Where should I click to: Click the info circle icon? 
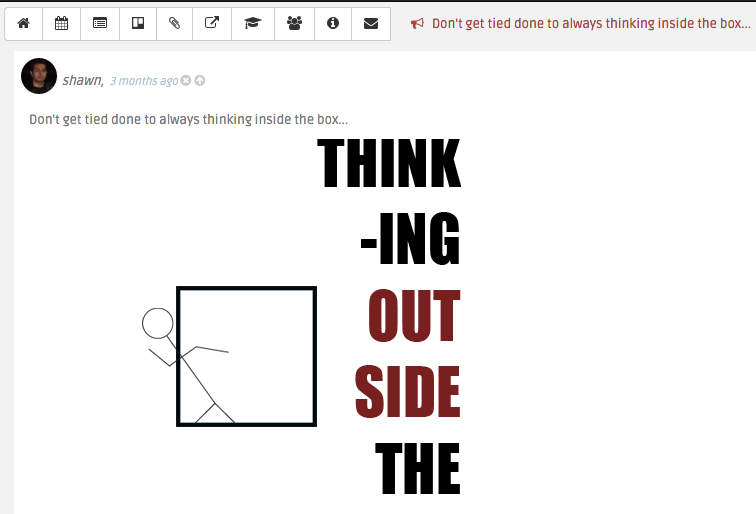[x=333, y=24]
